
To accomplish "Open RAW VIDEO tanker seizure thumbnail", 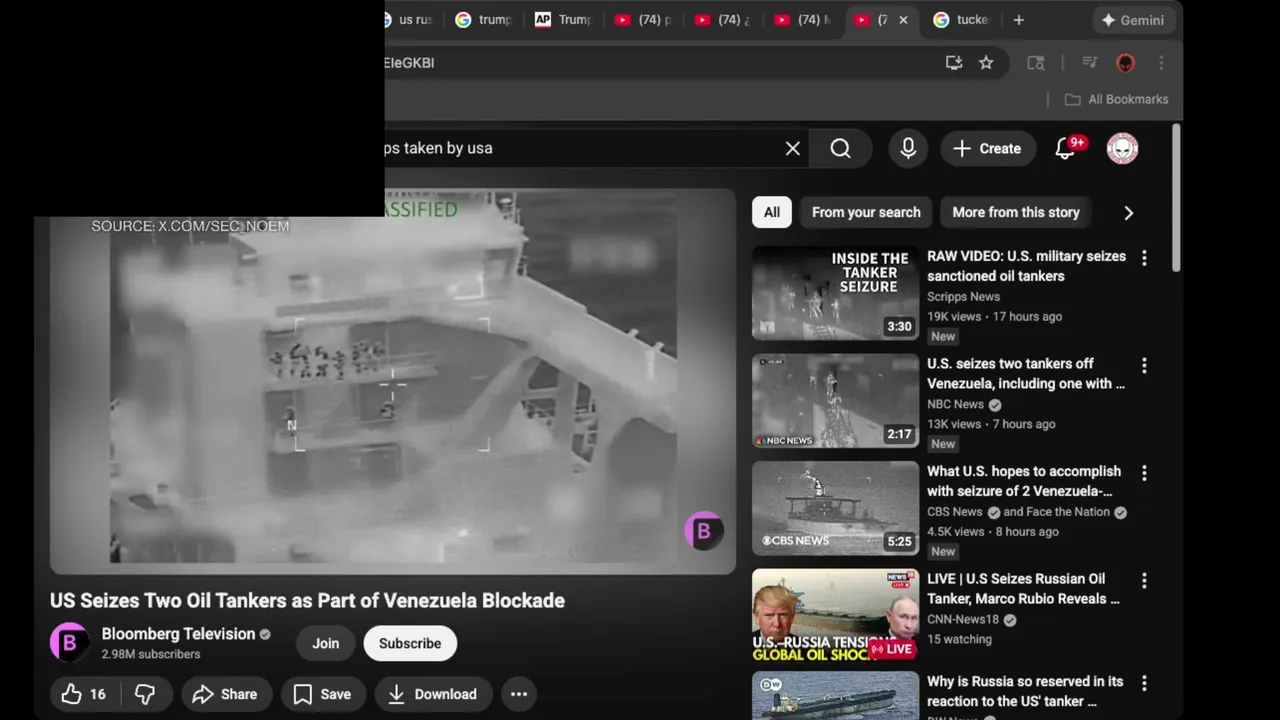I will pos(835,293).
